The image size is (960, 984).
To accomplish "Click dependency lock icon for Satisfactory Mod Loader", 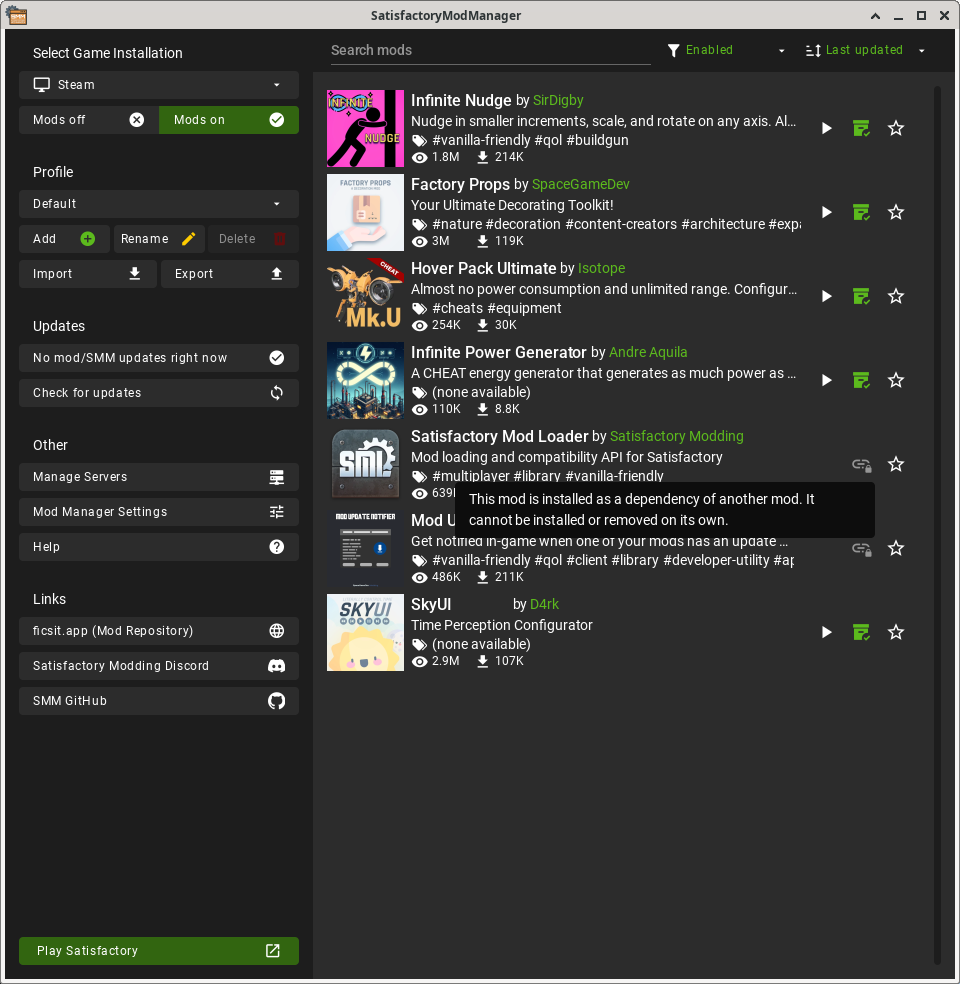I will pyautogui.click(x=861, y=465).
